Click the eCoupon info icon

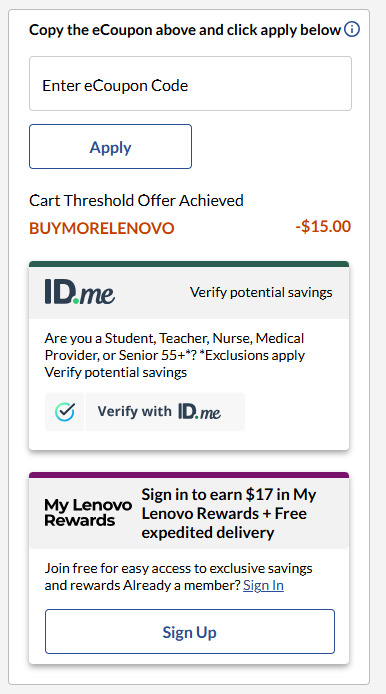(352, 30)
